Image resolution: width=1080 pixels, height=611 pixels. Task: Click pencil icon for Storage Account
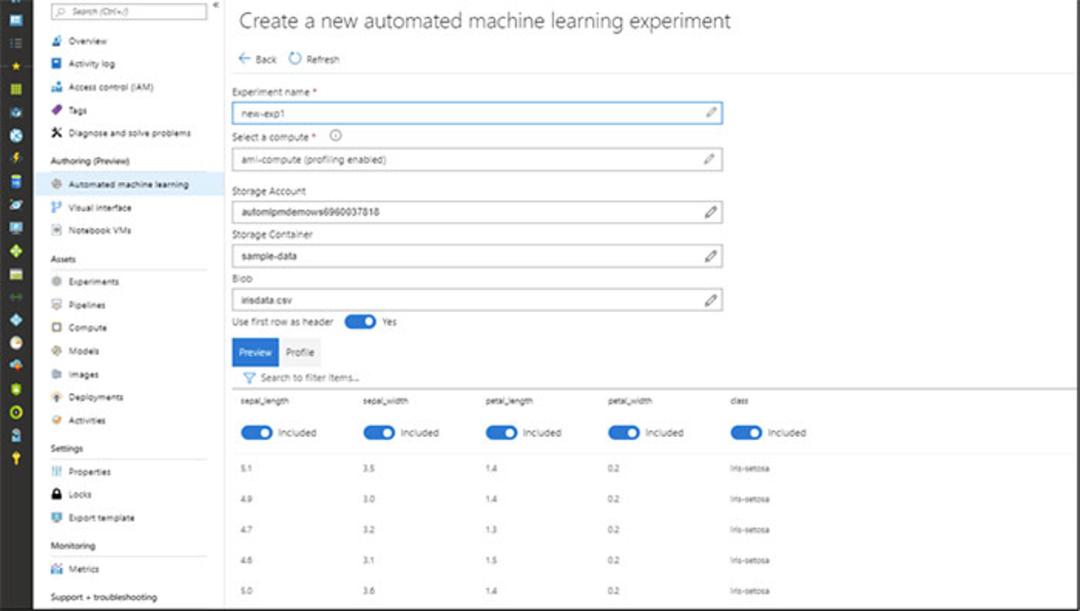coord(711,212)
